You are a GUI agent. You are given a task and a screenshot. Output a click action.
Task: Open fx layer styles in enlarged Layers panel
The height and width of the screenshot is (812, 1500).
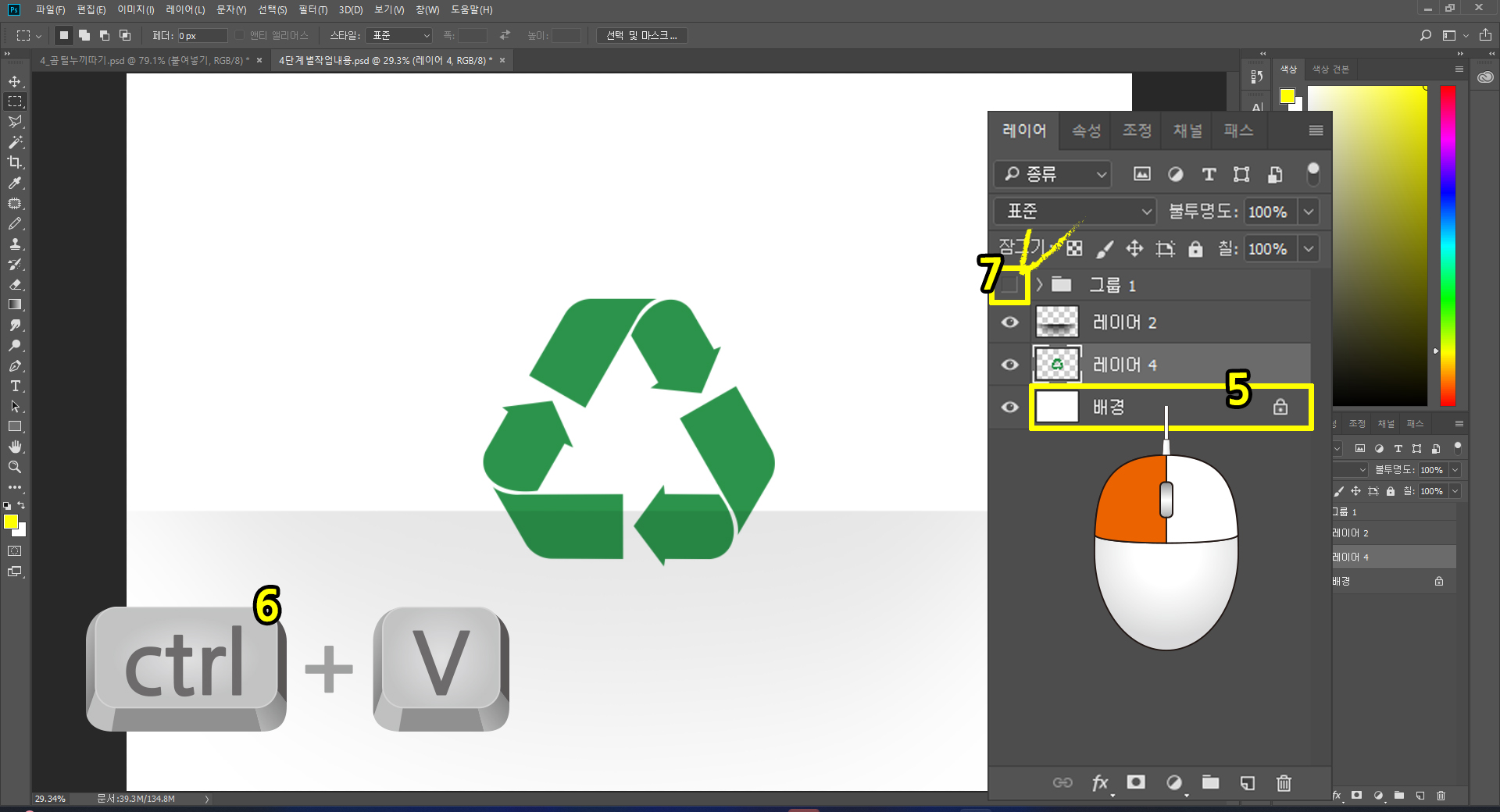pyautogui.click(x=1100, y=782)
